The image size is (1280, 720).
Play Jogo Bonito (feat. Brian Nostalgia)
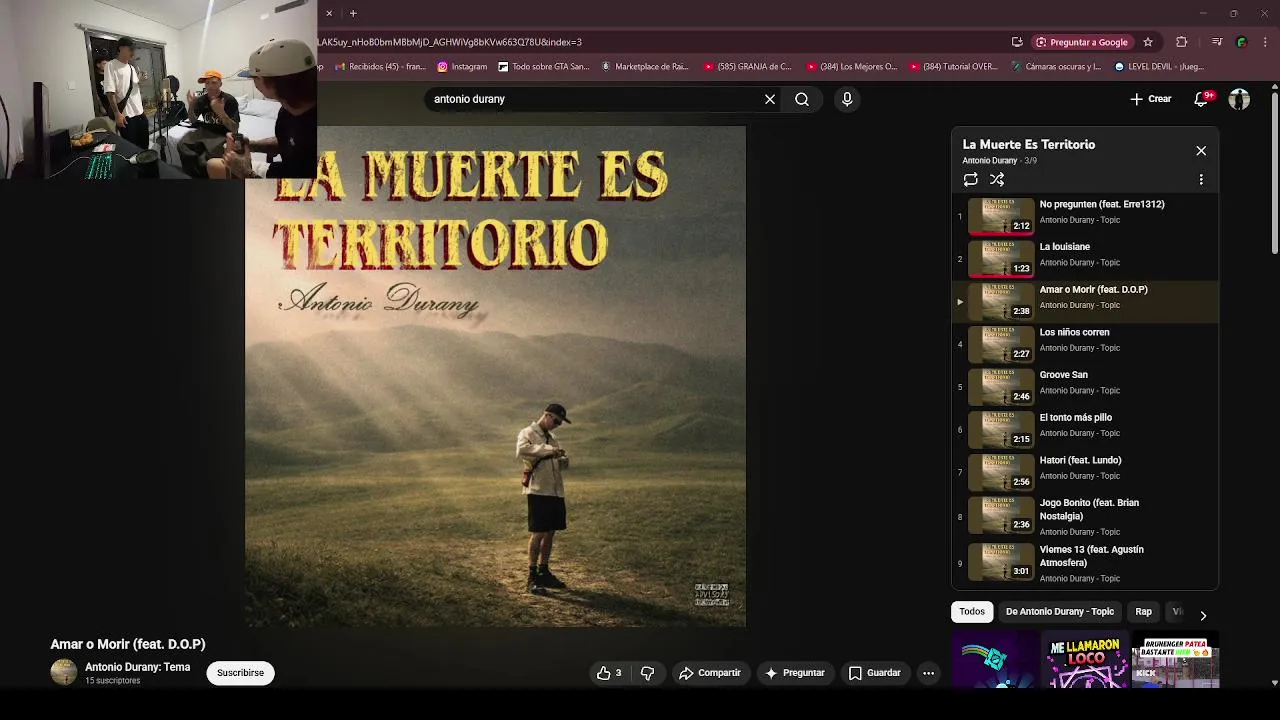point(1085,516)
